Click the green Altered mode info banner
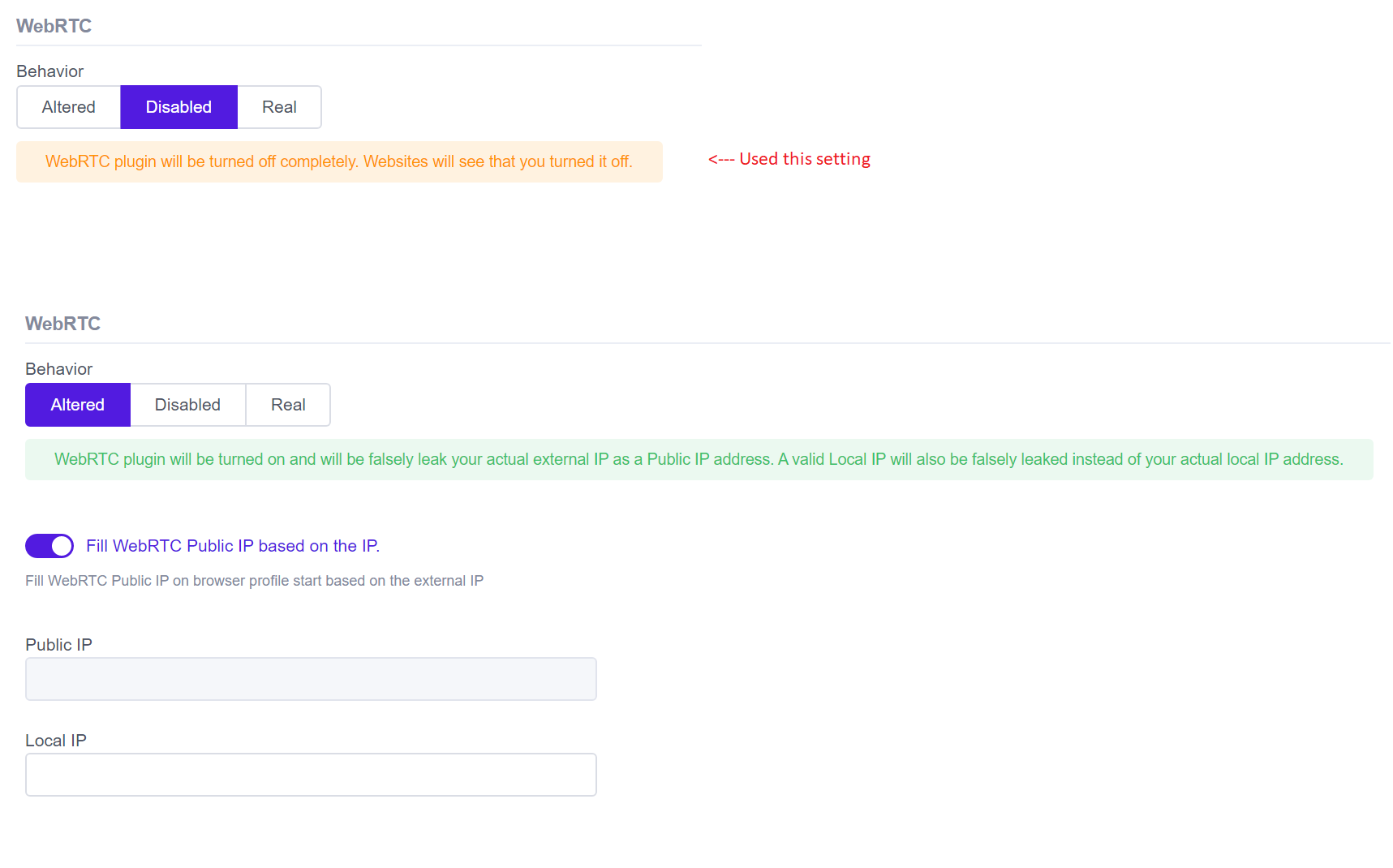Image resolution: width=1393 pixels, height=868 pixels. pos(699,459)
